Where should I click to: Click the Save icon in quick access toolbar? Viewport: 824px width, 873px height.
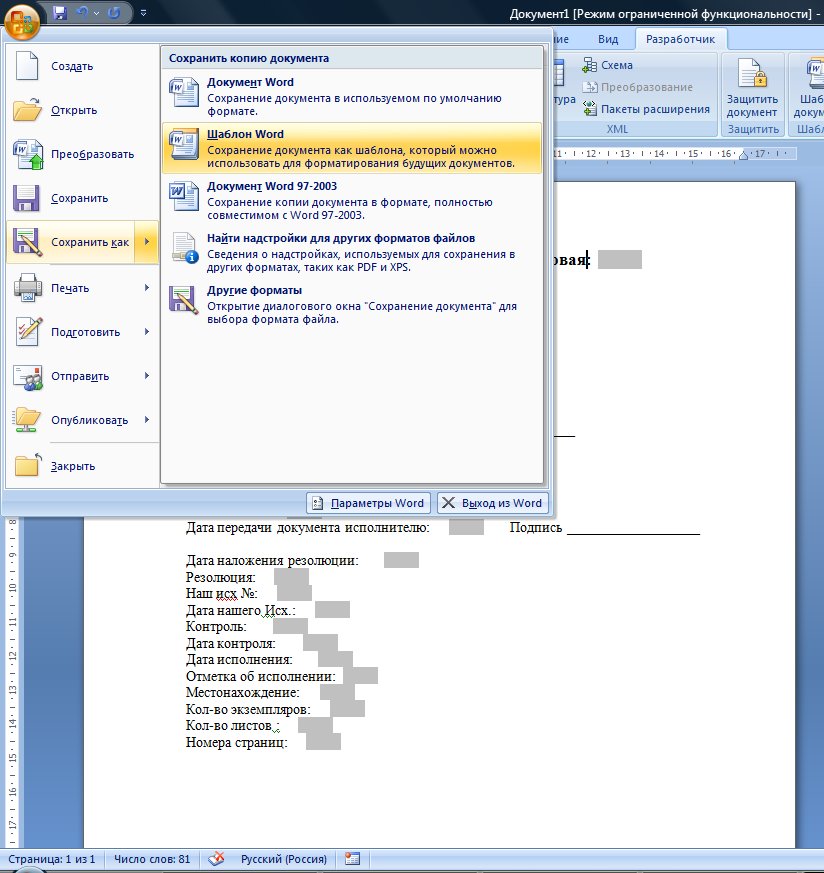click(x=60, y=12)
